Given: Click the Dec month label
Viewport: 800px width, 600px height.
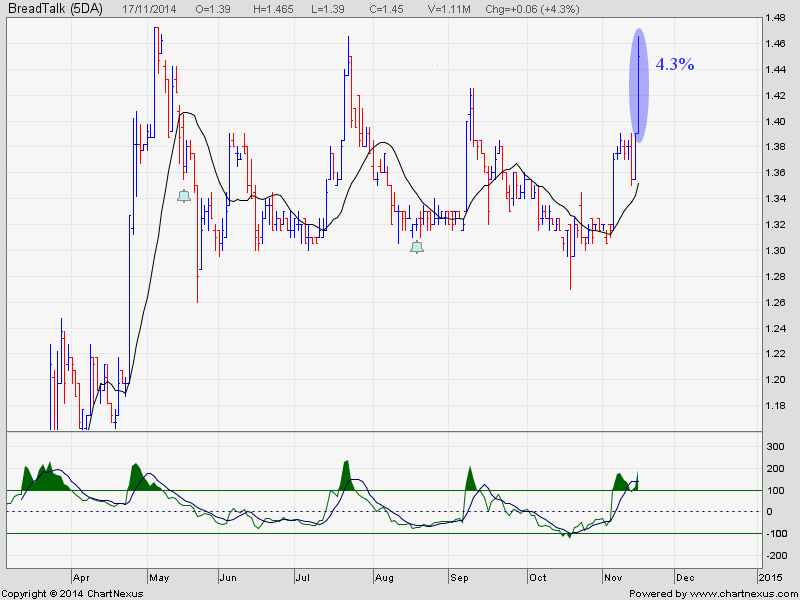Looking at the screenshot, I should pyautogui.click(x=685, y=578).
